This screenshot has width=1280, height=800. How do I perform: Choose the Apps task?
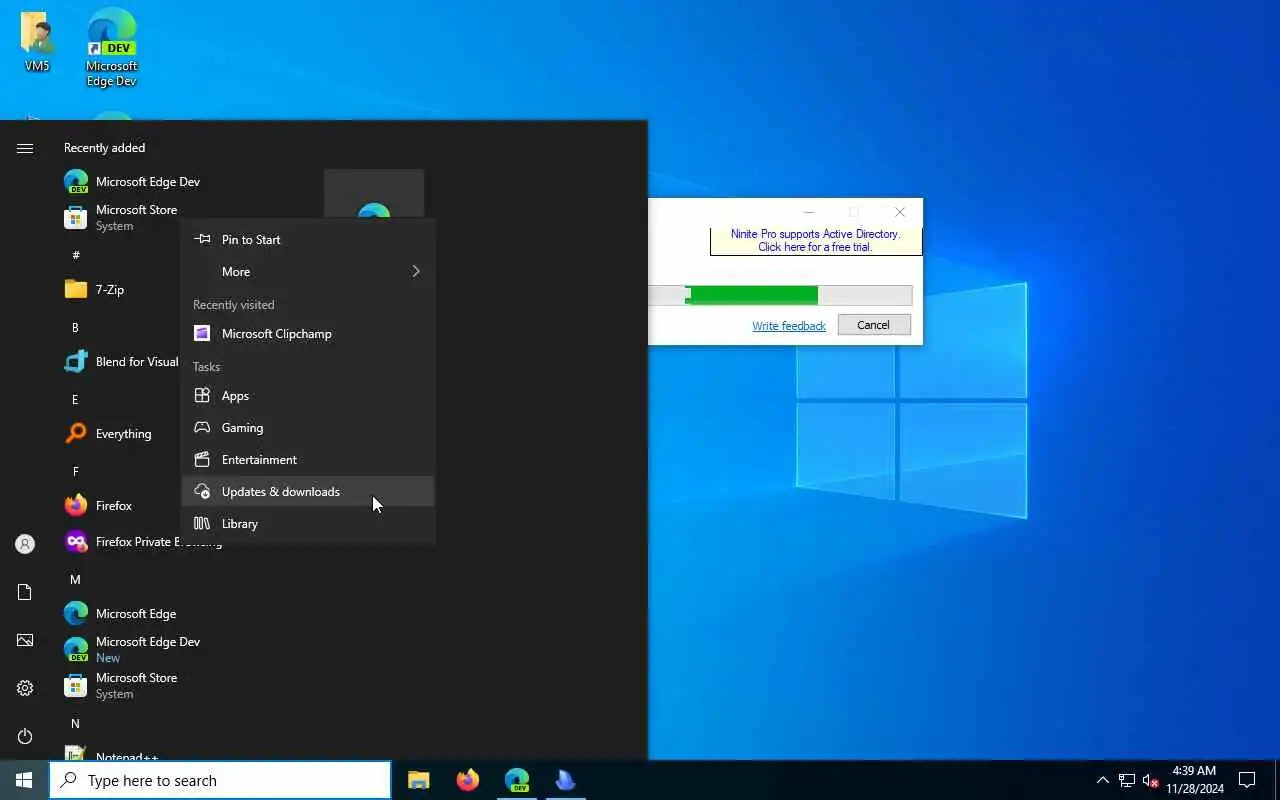[x=308, y=396]
